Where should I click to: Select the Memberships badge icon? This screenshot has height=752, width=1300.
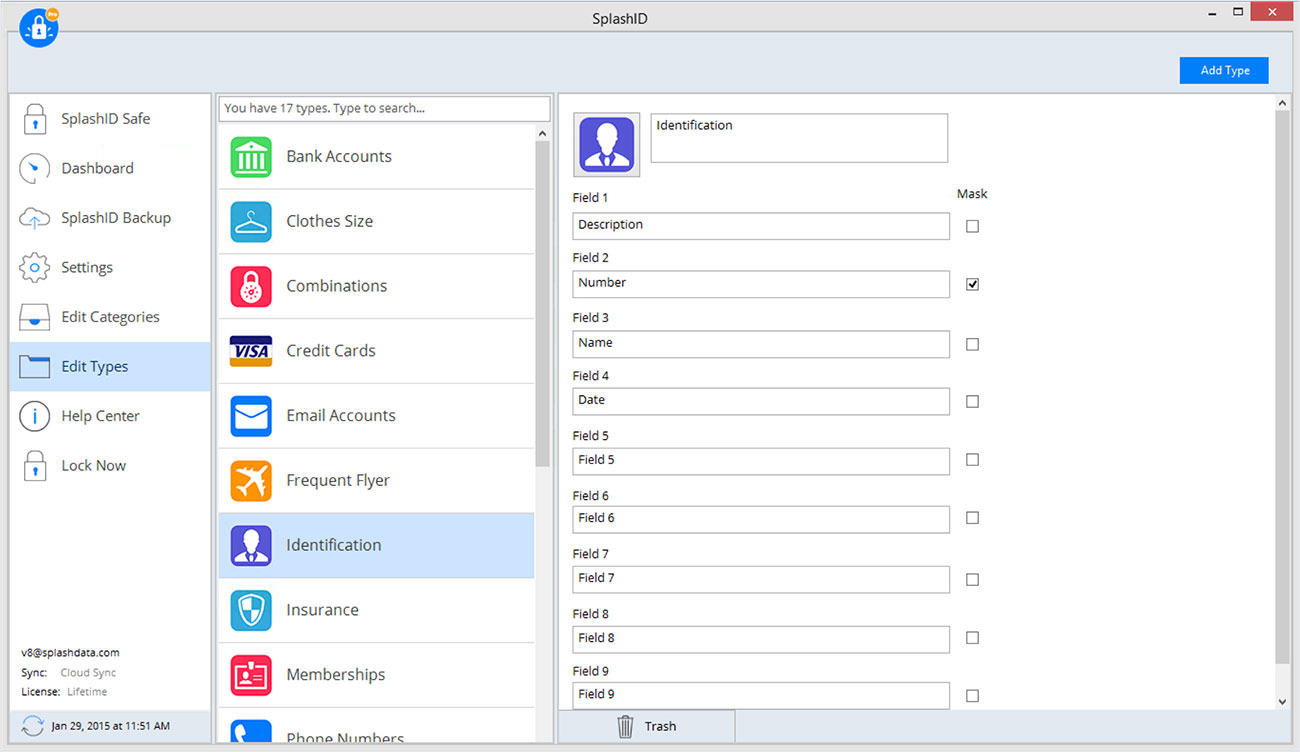pyautogui.click(x=251, y=675)
